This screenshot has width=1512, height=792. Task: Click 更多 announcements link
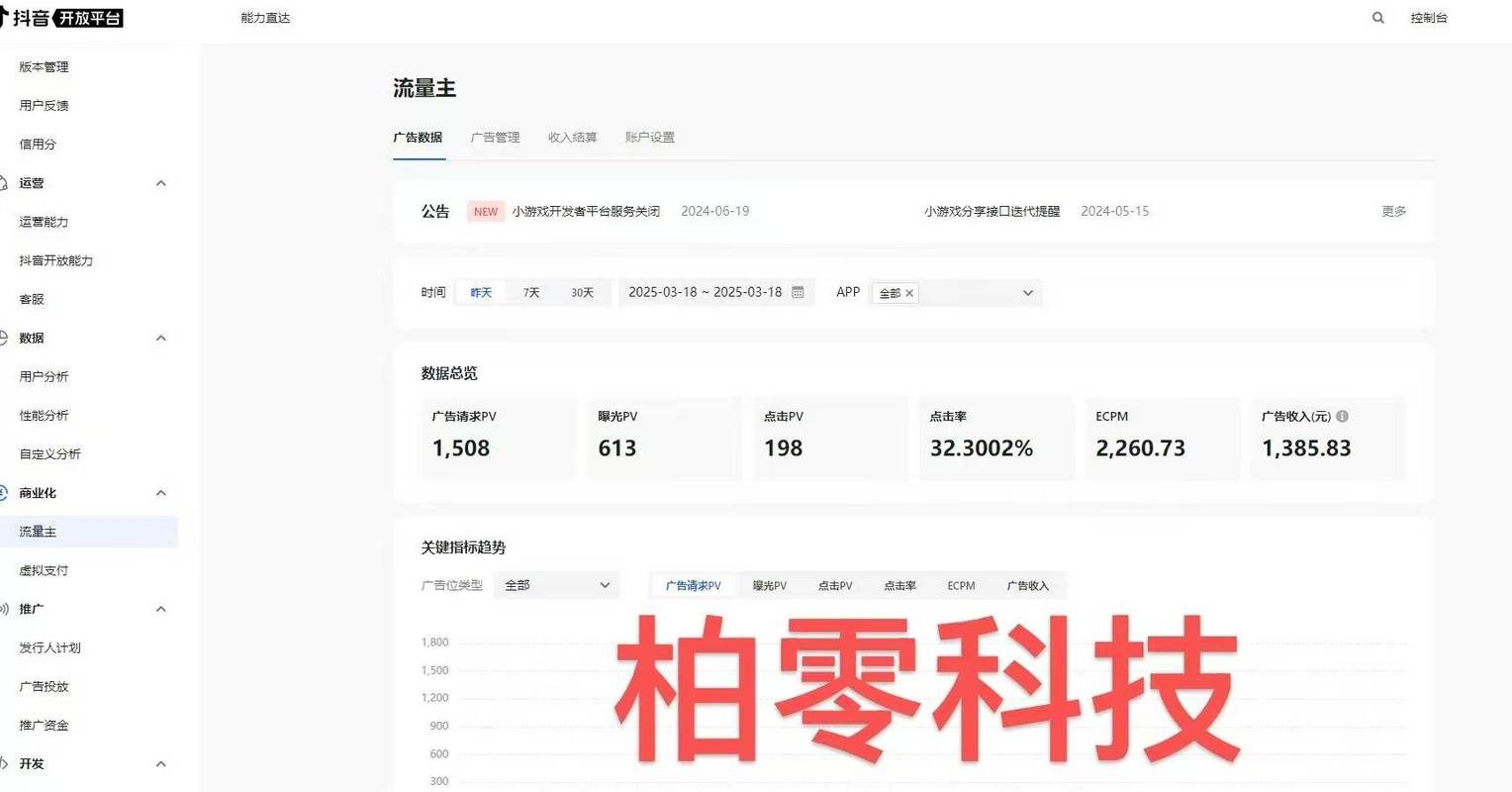tap(1394, 212)
